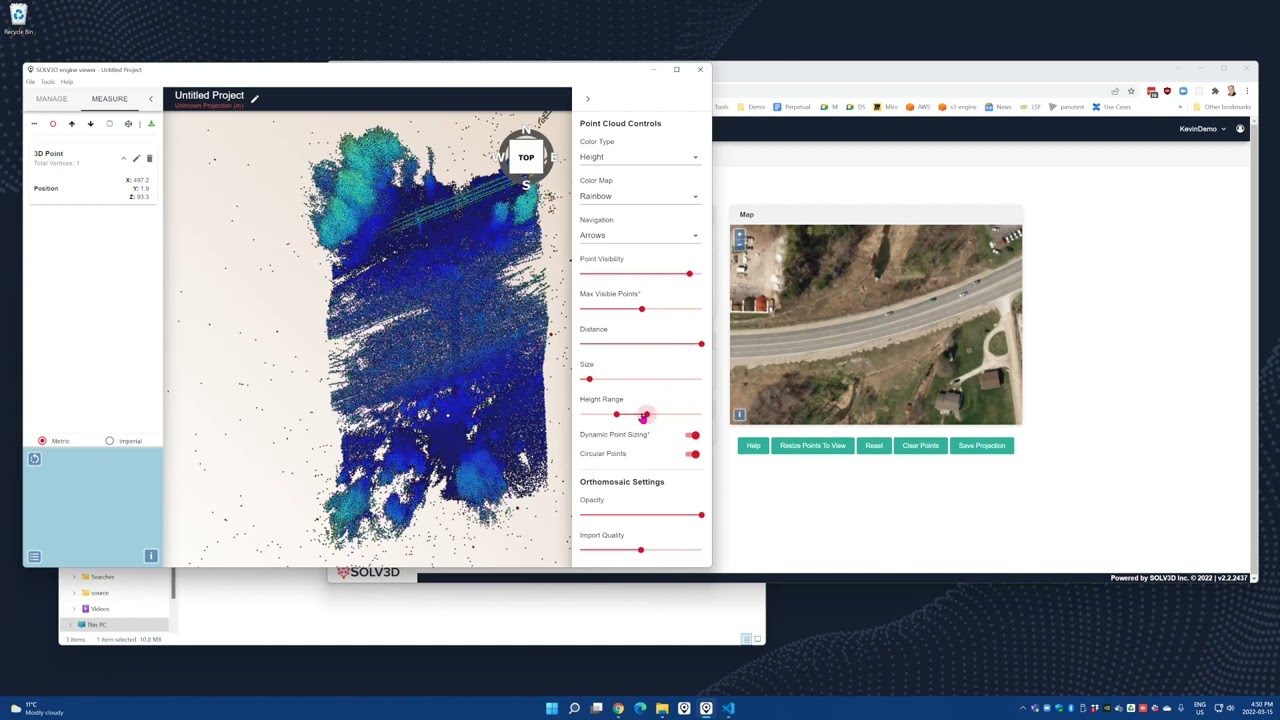The height and width of the screenshot is (720, 1280).
Task: Click the TOP view cube
Action: tap(526, 157)
